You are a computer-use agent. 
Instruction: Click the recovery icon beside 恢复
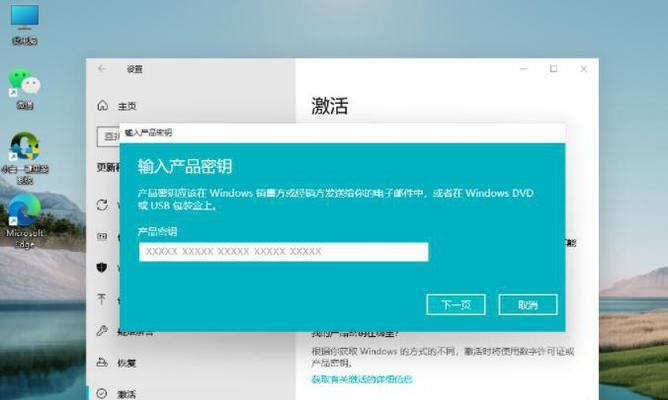pos(102,363)
